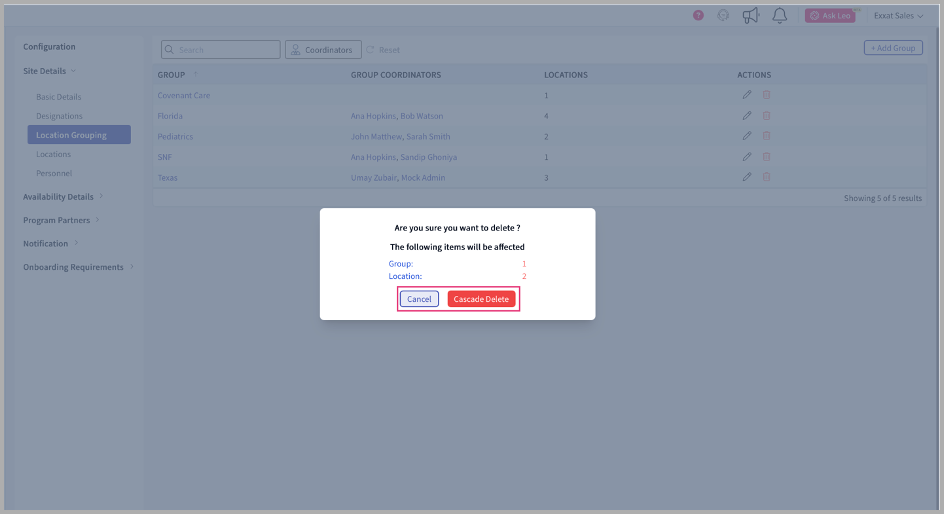Cancel the delete confirmation dialog

419,299
